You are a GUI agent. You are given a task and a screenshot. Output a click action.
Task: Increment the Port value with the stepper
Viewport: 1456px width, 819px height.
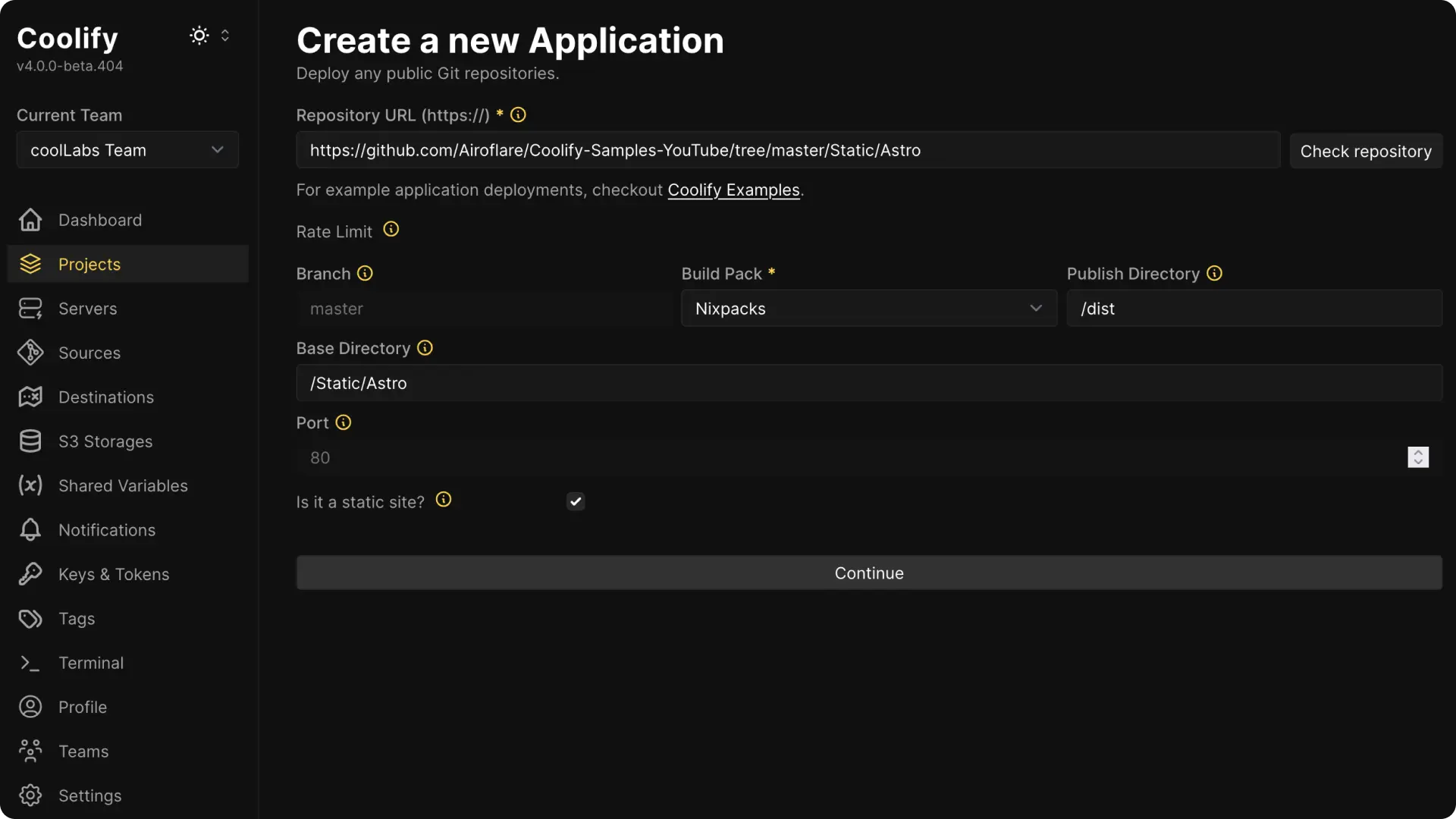click(1418, 453)
